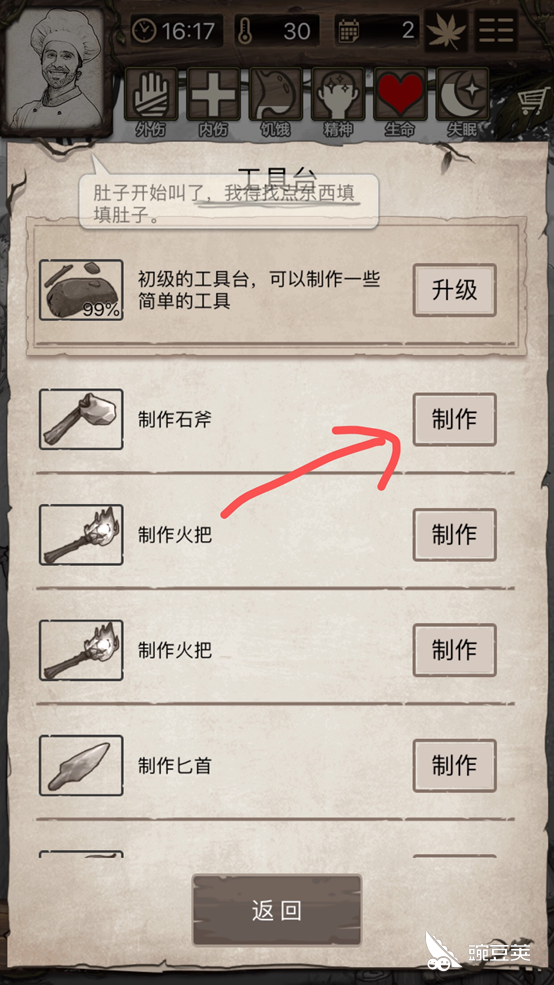Select the stone axe item image

81,419
